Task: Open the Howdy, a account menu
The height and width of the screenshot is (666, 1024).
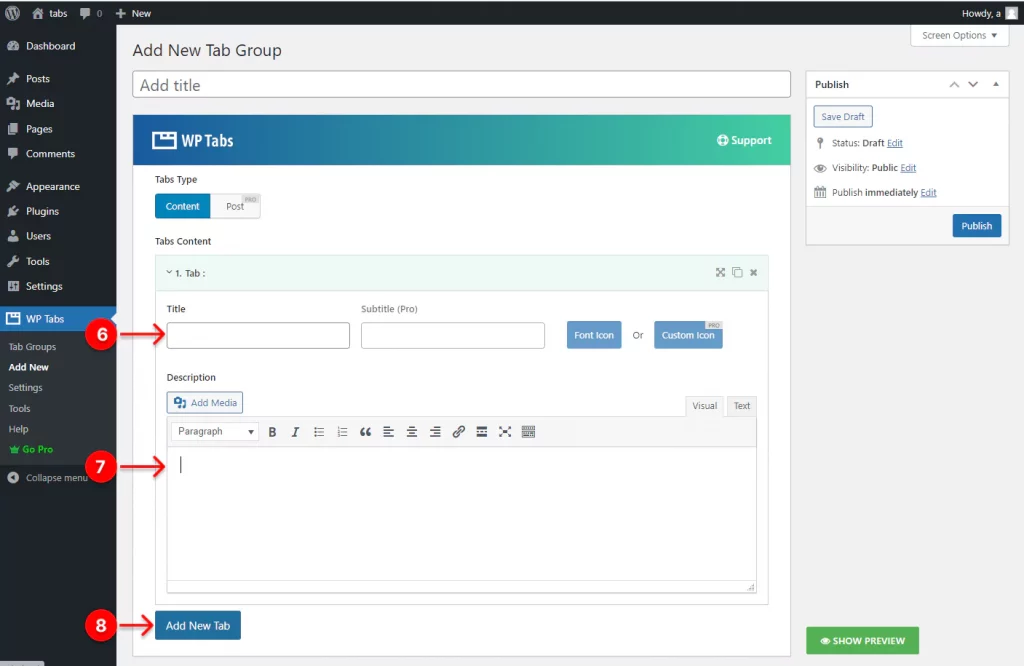Action: [989, 13]
